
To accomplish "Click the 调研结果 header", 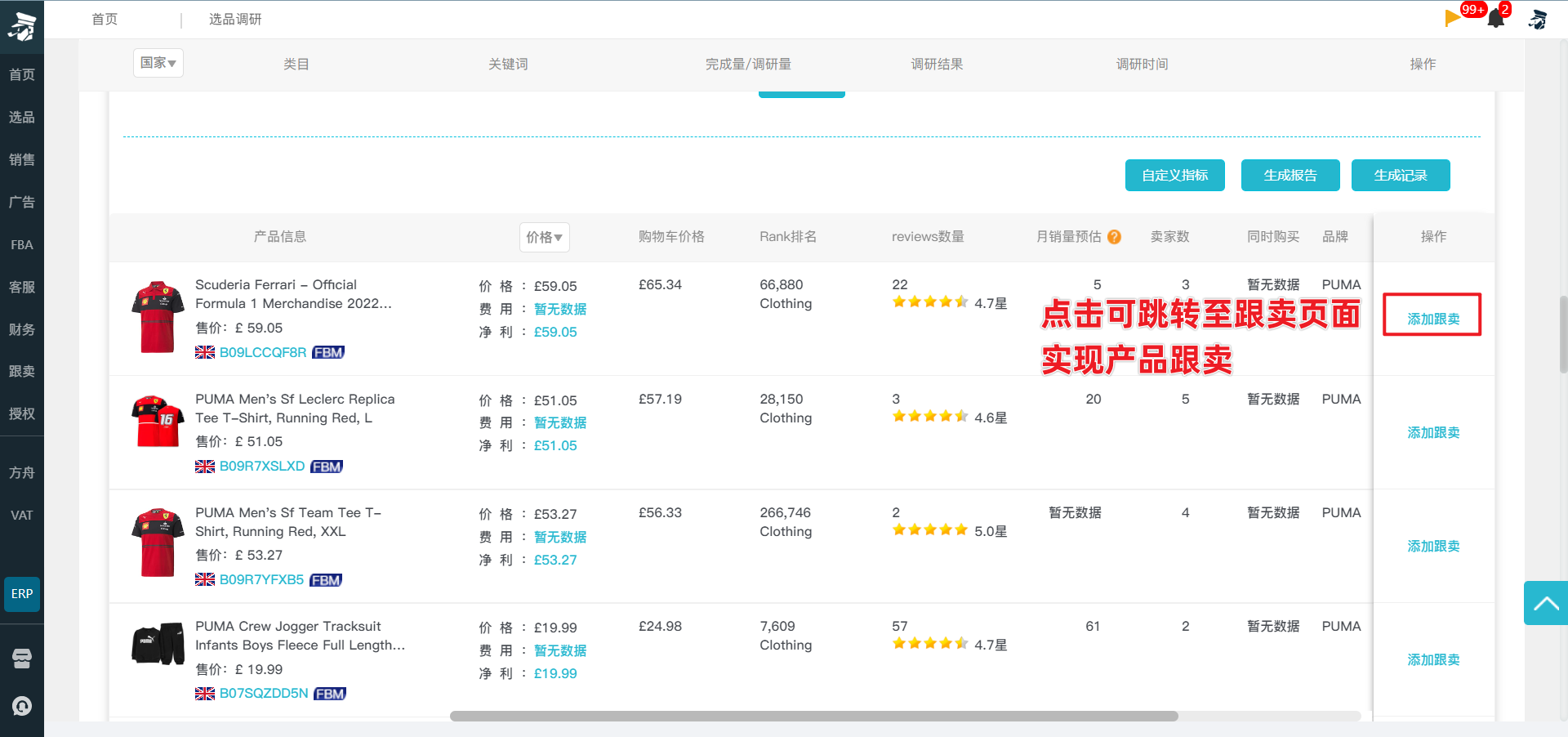I will coord(937,64).
